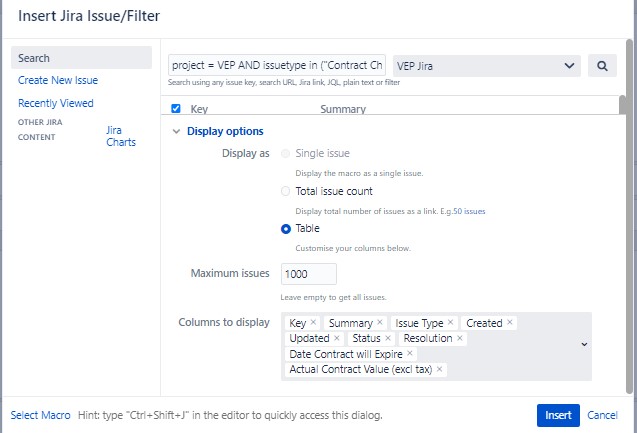Follow the 50 issues example link
Viewport: 637px width, 433px height.
coord(469,211)
